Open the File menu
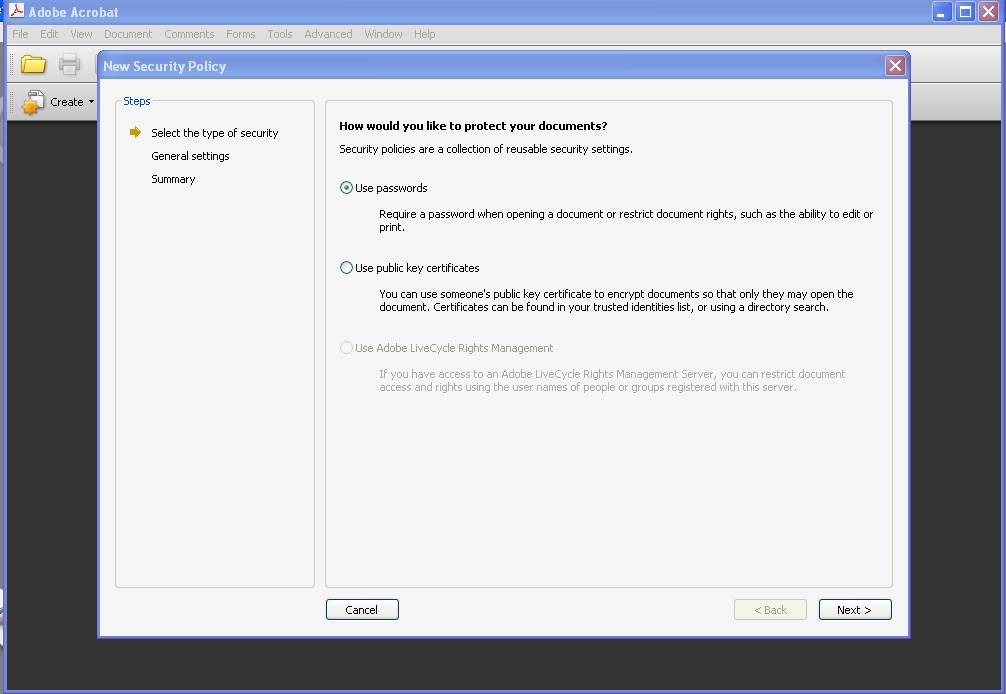This screenshot has width=1006, height=694. 20,34
